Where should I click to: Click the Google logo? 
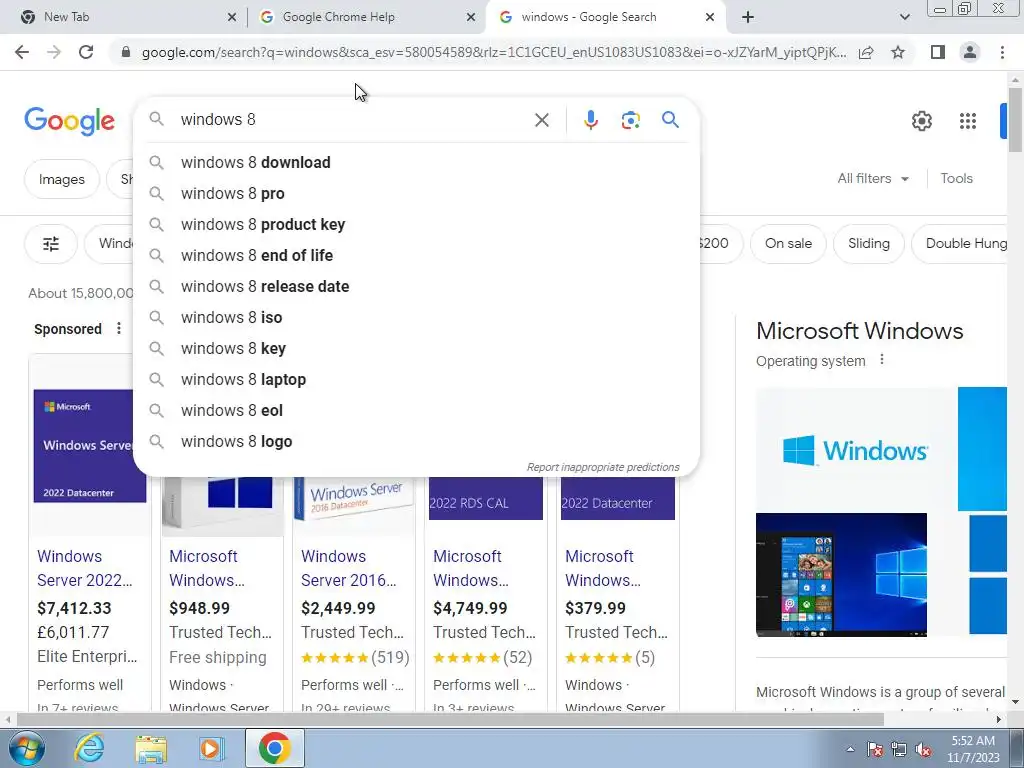click(x=69, y=121)
